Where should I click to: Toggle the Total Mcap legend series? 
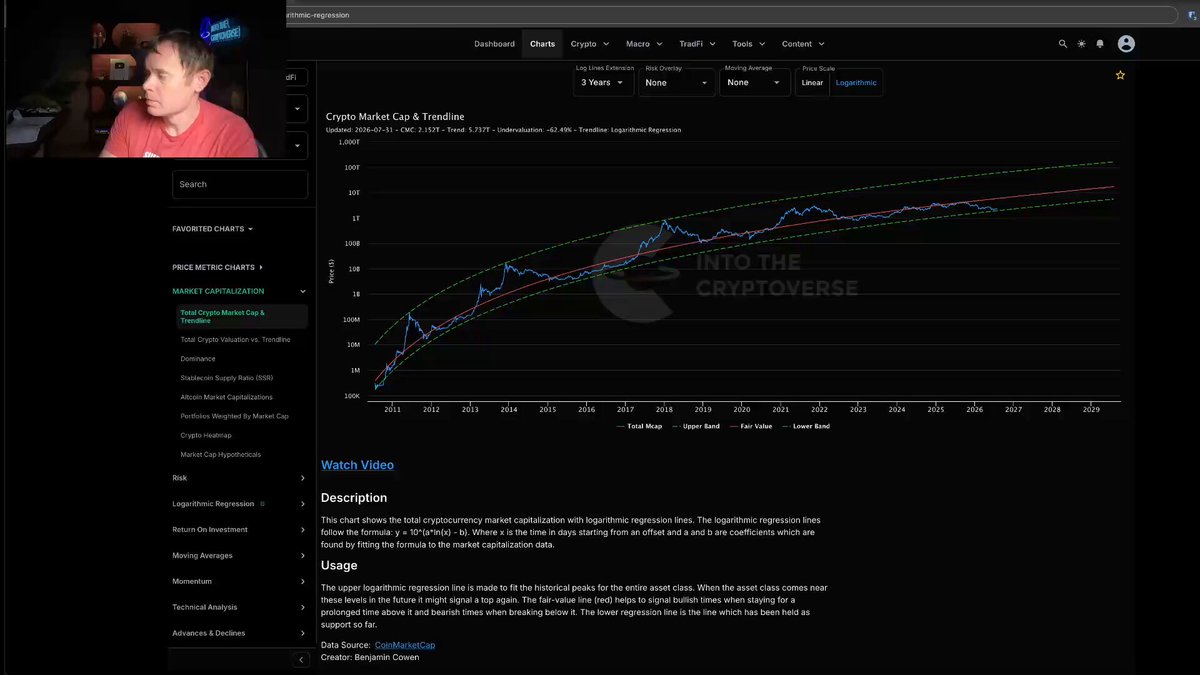coord(639,426)
